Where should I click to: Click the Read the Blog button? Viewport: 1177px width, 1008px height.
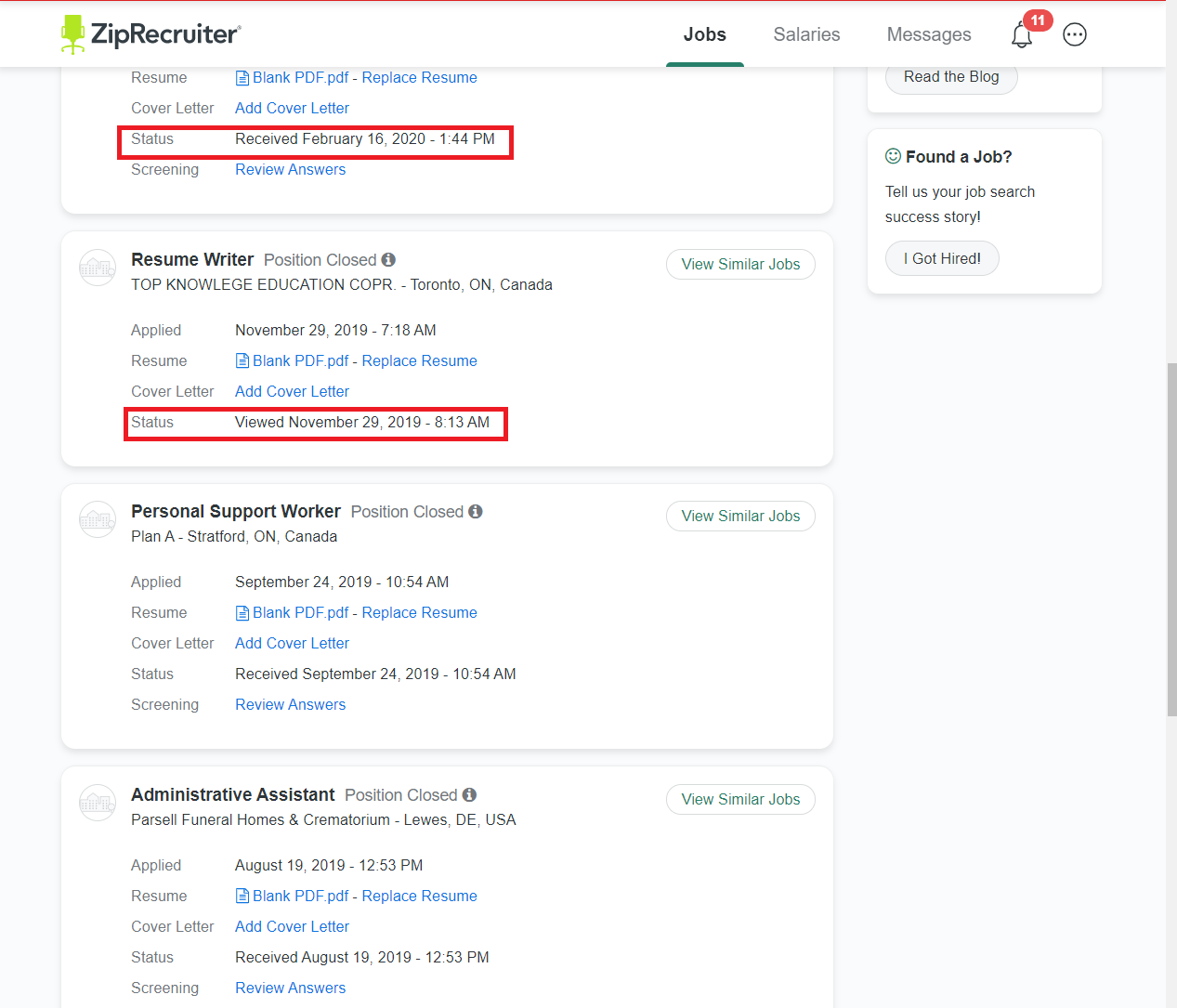pos(951,77)
